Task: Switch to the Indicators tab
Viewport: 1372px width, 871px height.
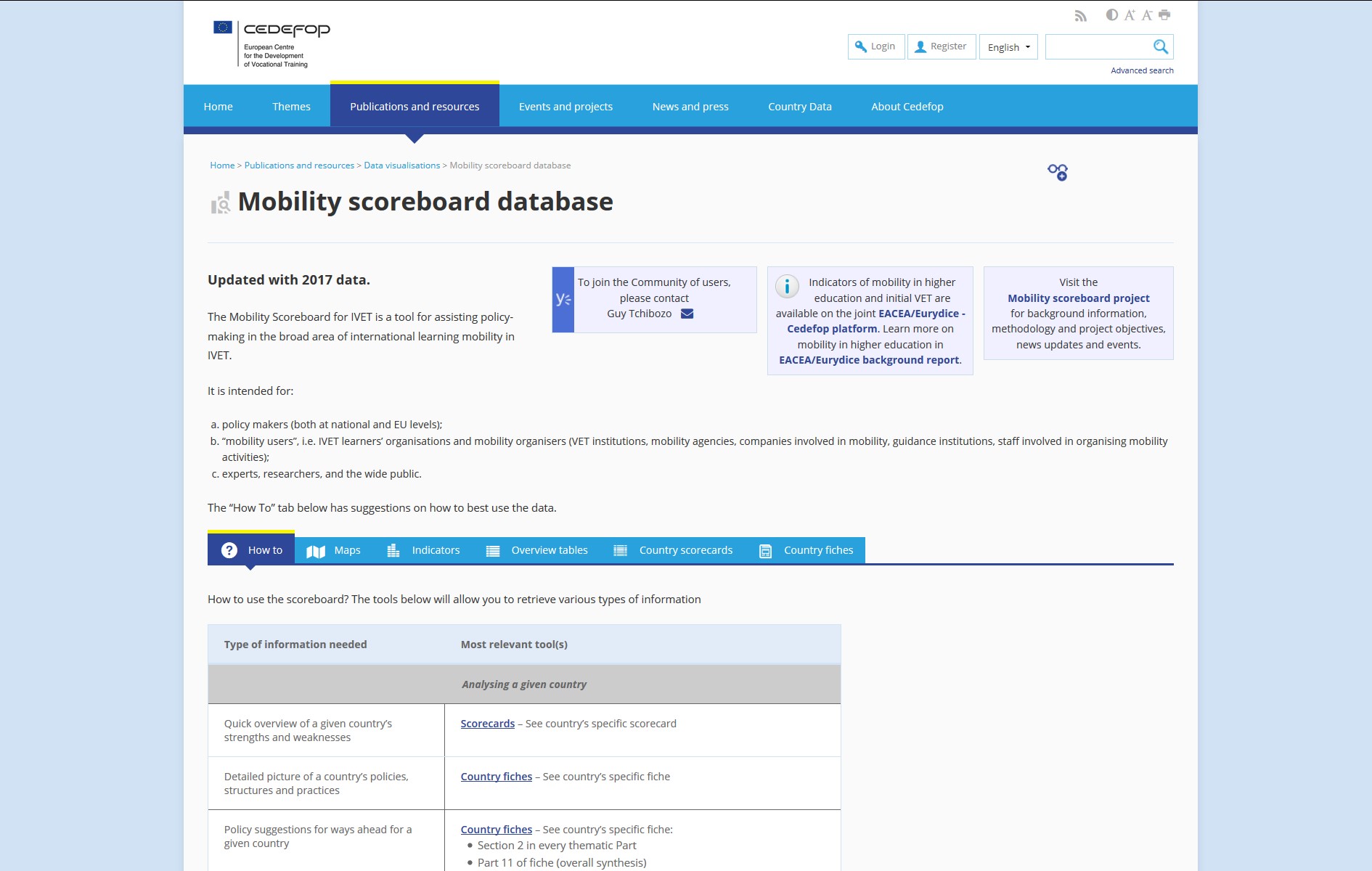Action: [423, 550]
